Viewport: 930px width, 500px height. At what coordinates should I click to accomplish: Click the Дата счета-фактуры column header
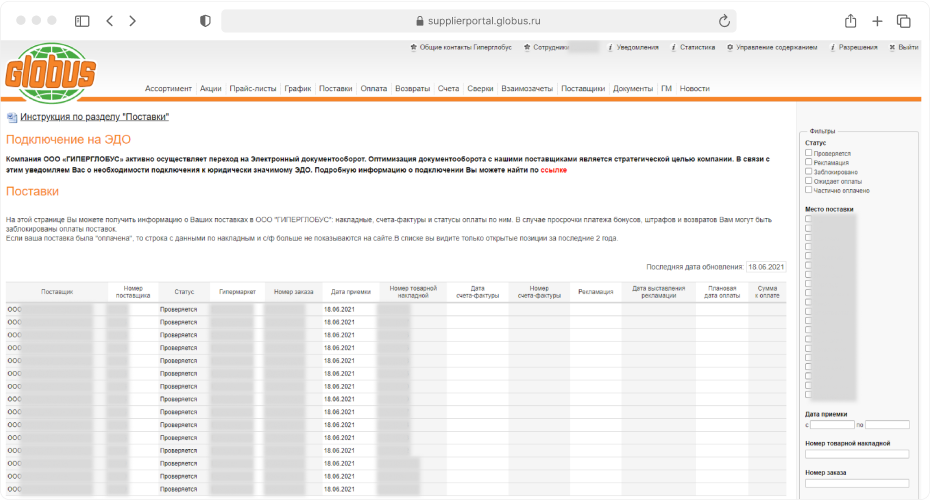point(477,292)
